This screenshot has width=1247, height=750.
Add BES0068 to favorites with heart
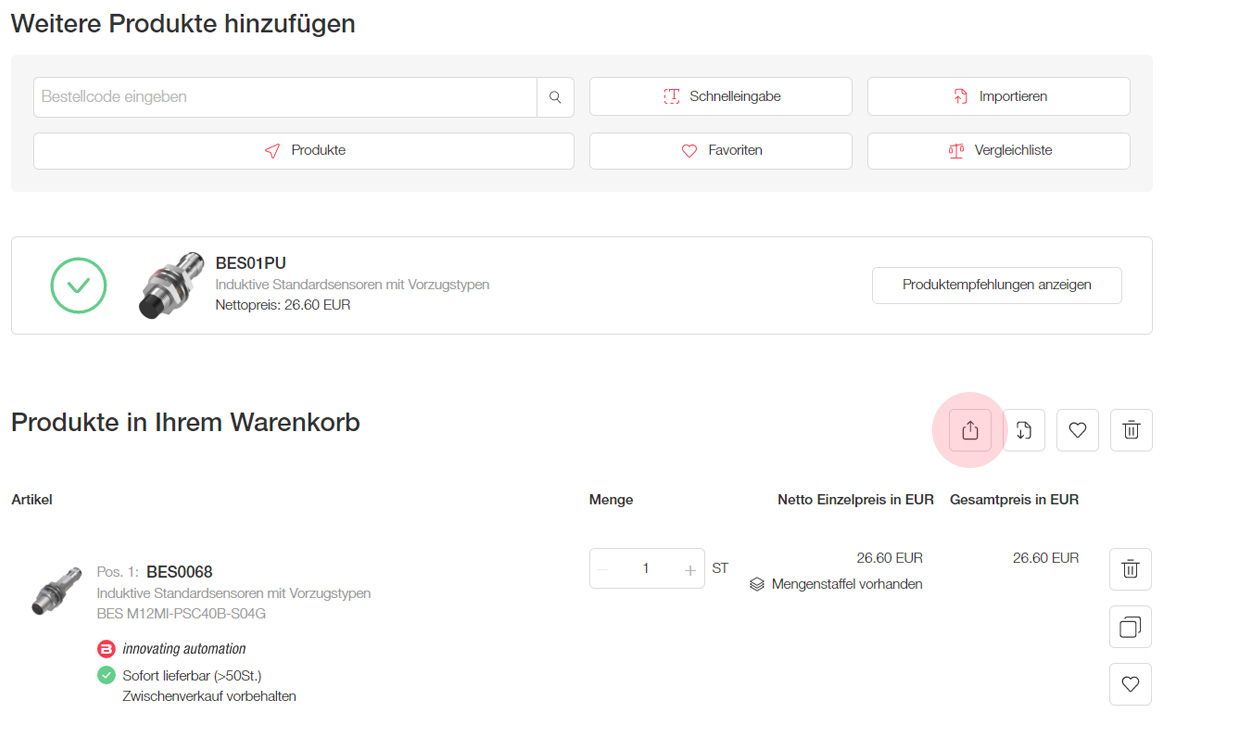point(1130,684)
